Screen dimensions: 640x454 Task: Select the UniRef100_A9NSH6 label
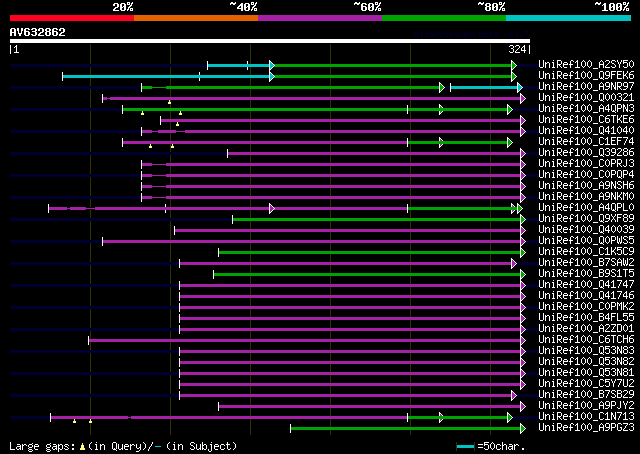(x=586, y=186)
